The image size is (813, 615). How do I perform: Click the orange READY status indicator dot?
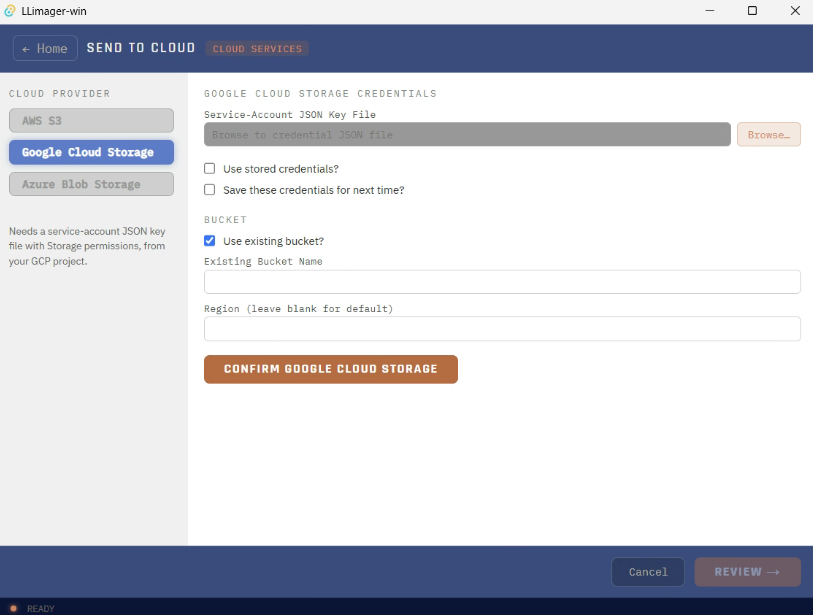[x=13, y=608]
